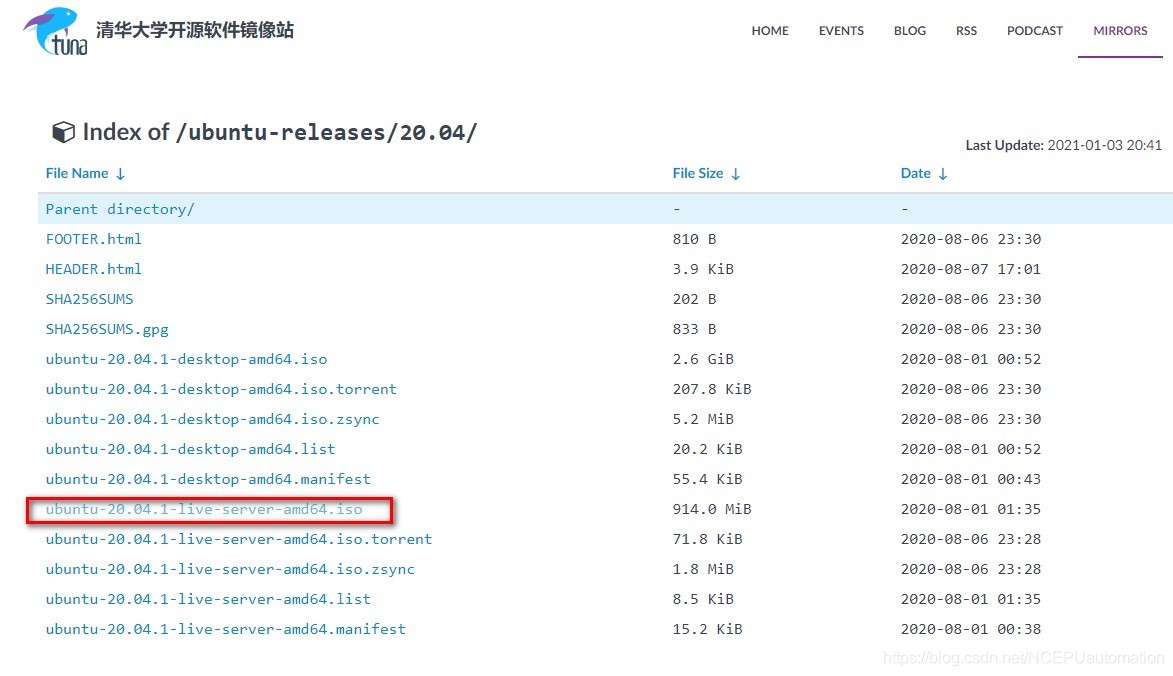Open the RSS menu item

pyautogui.click(x=966, y=31)
